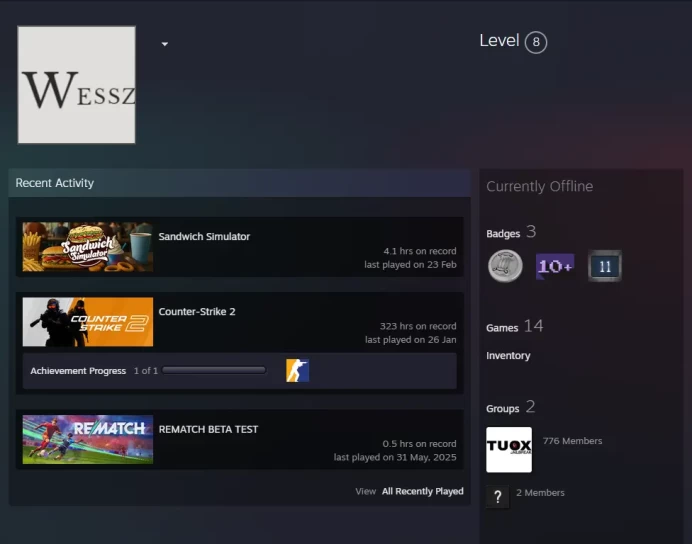Viewport: 692px width, 544px height.
Task: Open the Groups 2 link
Action: 511,407
